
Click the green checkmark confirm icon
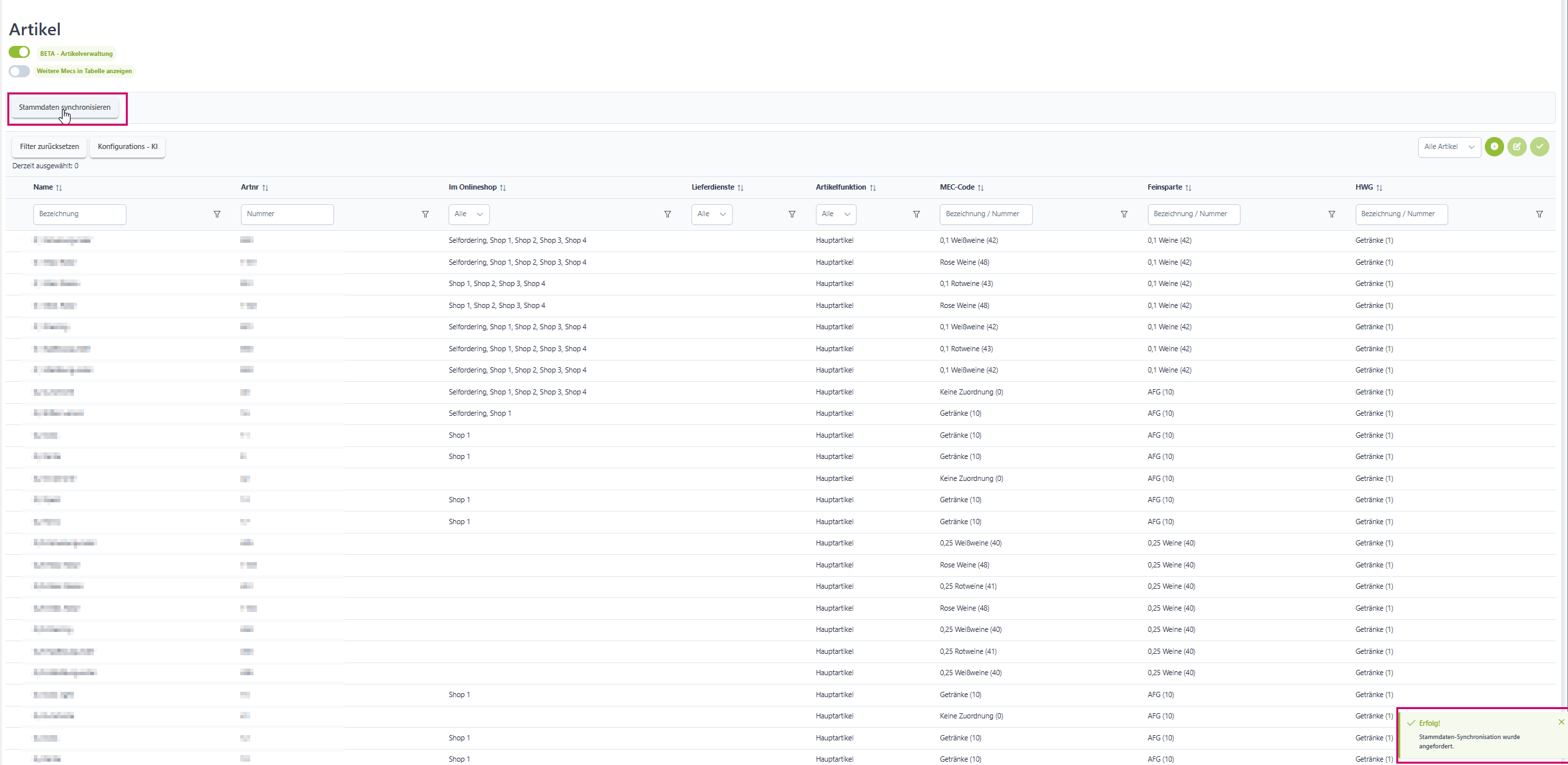1539,146
